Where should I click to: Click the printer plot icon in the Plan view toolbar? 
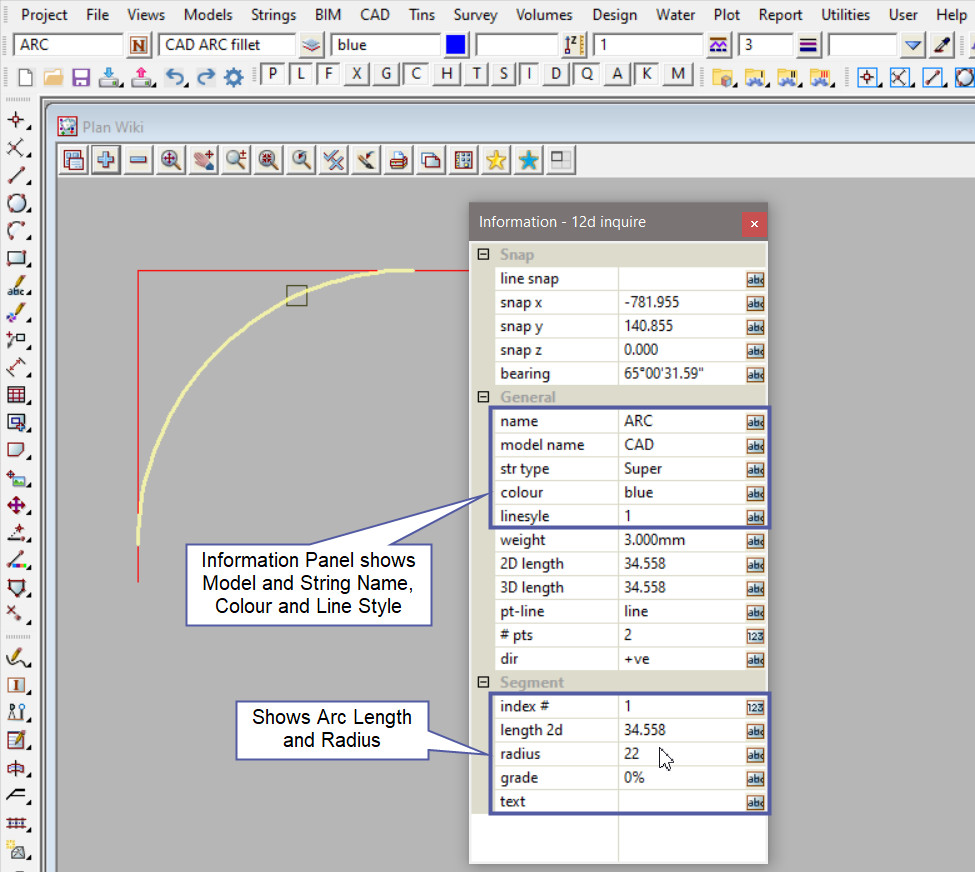pos(399,160)
